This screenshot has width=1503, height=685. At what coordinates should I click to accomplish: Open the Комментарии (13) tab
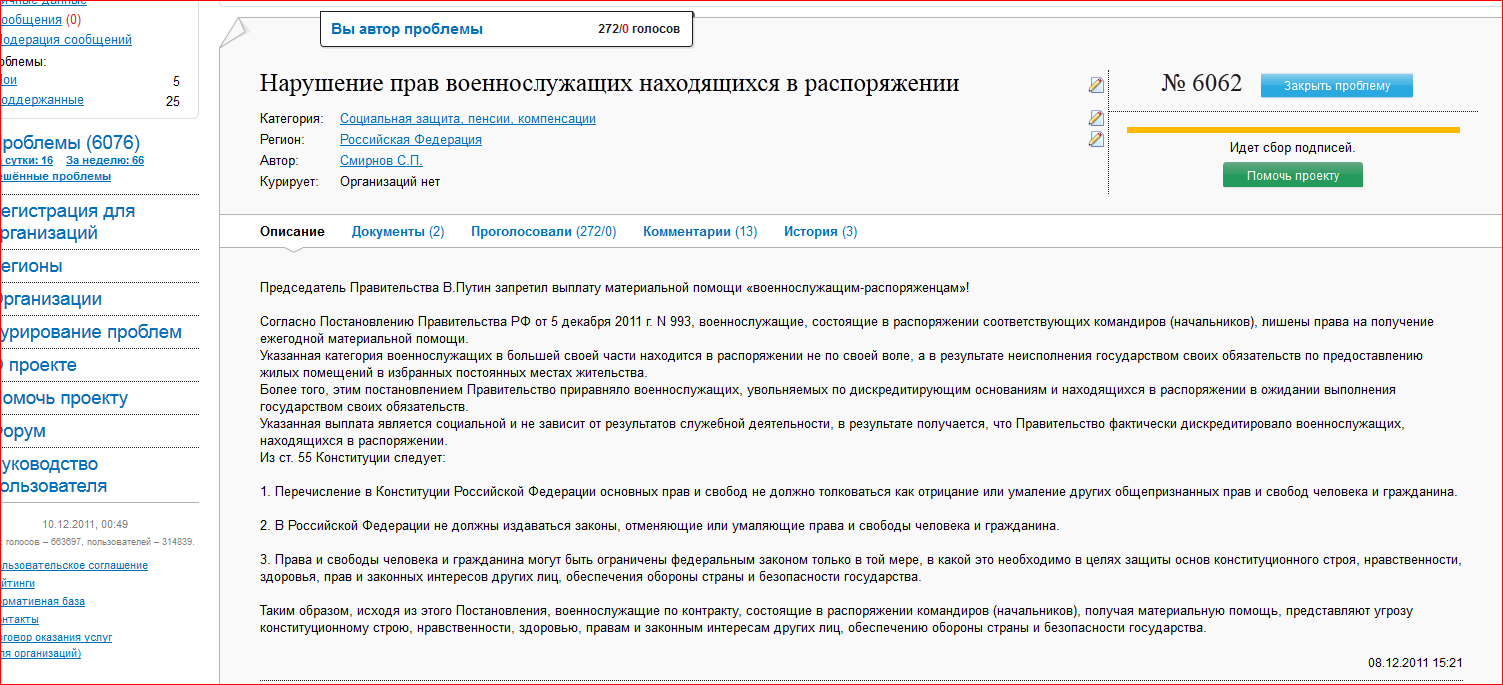pos(699,232)
